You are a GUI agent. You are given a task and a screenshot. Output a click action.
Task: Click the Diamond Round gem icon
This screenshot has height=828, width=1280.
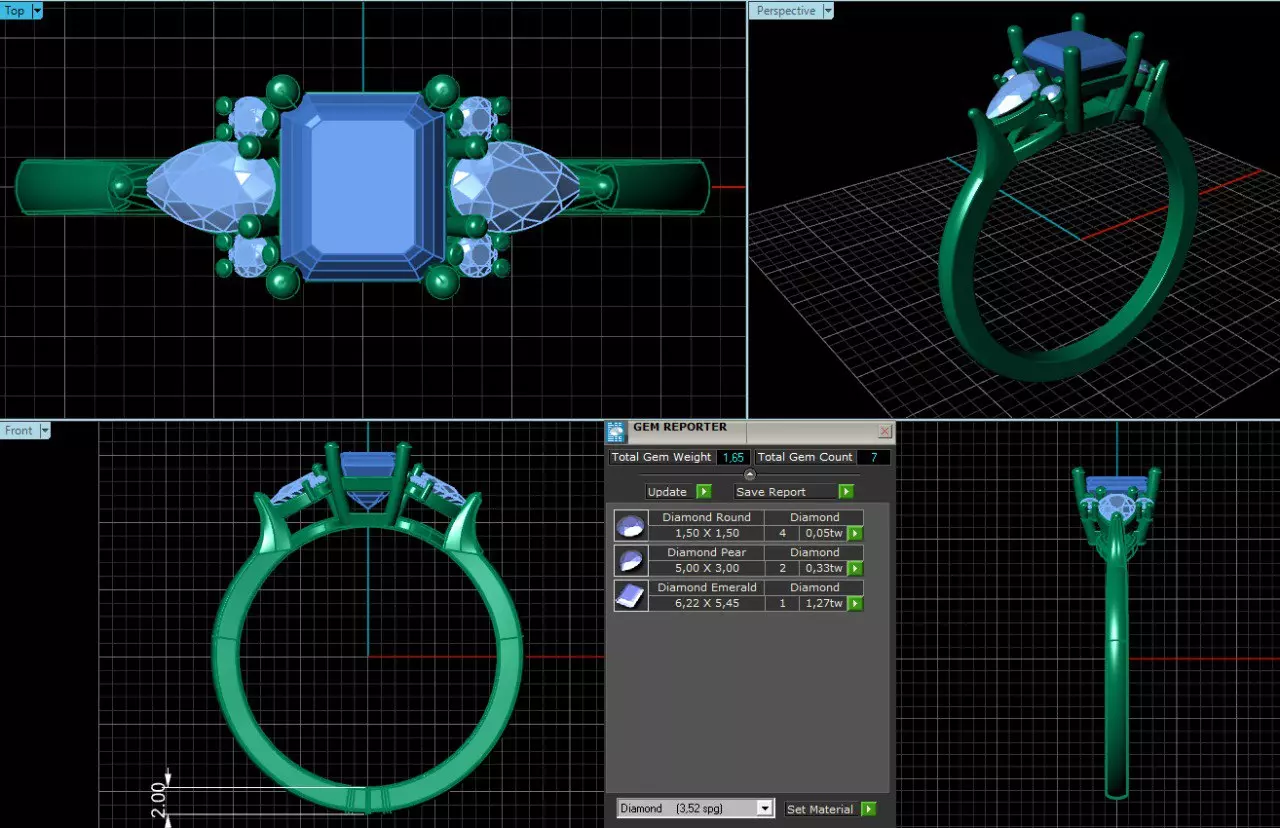[630, 526]
